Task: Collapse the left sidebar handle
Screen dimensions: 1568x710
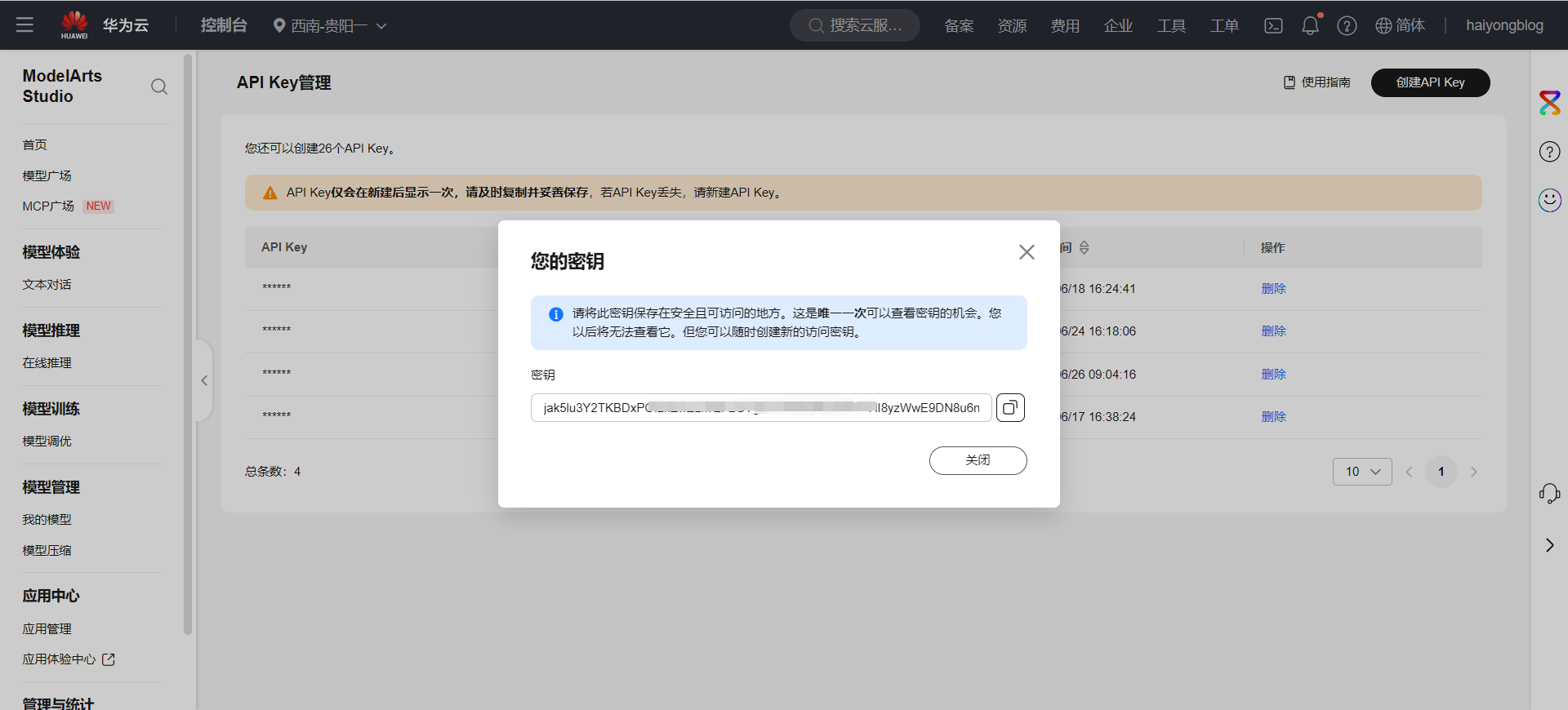Action: tap(204, 380)
